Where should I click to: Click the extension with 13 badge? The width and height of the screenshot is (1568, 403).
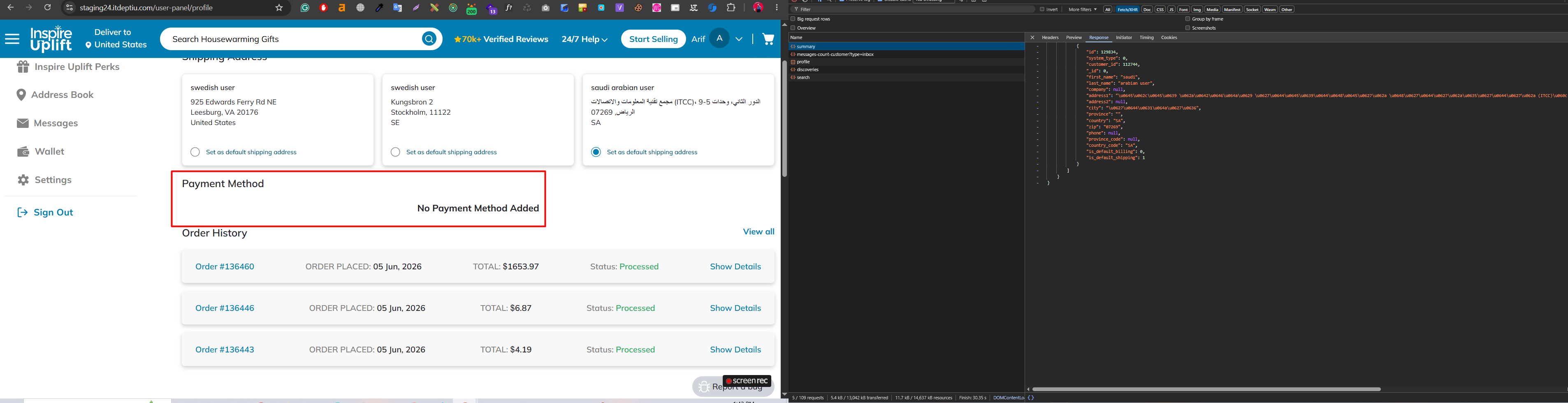(491, 9)
